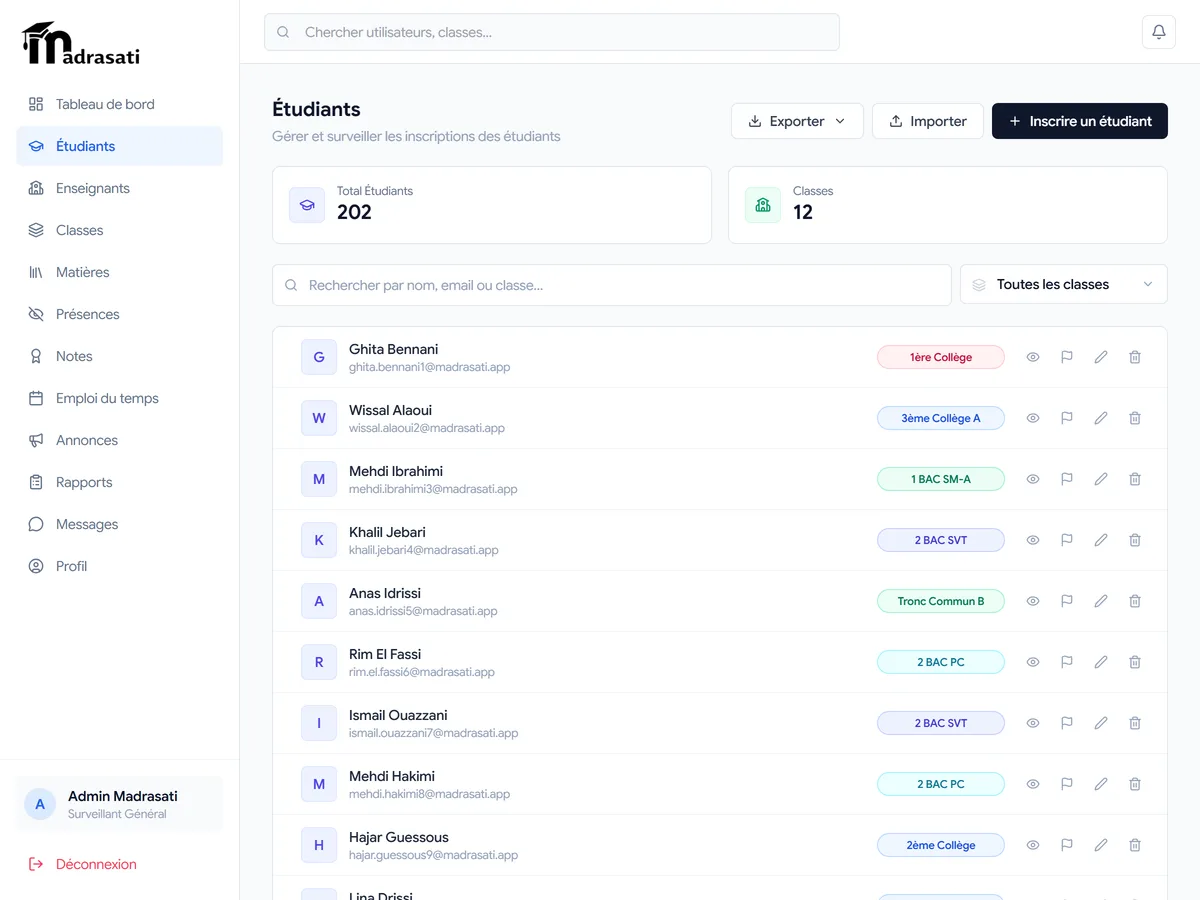Go to Enseignants section
1200x900 pixels.
(119, 188)
